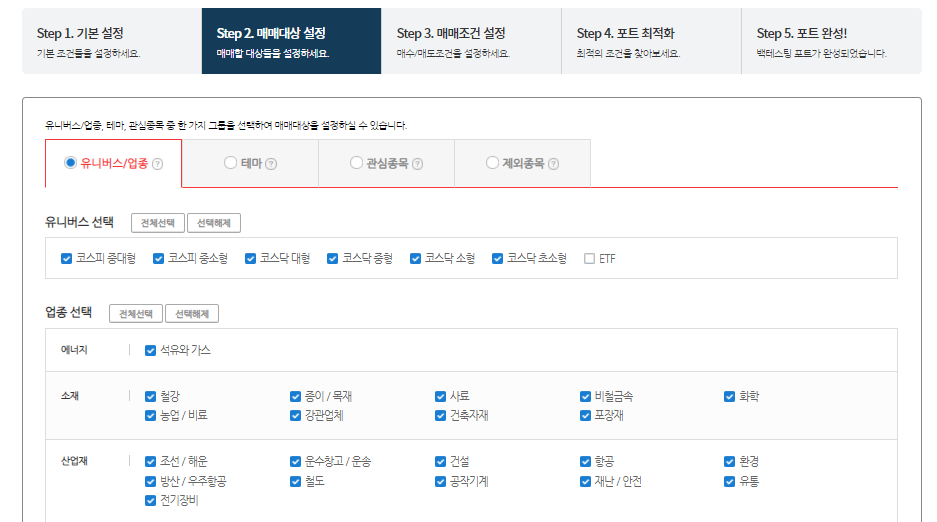Image resolution: width=937 pixels, height=522 pixels.
Task: Click 전체선택 button for 업종 선택
Action: 136,314
